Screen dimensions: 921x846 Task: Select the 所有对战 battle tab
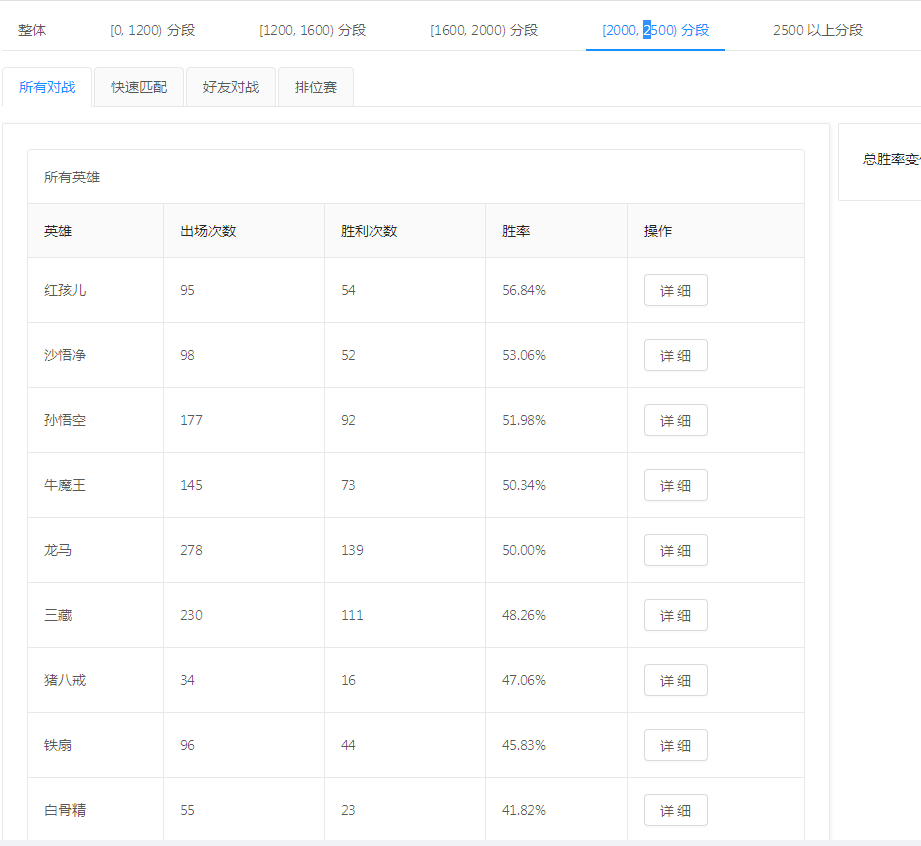point(47,87)
